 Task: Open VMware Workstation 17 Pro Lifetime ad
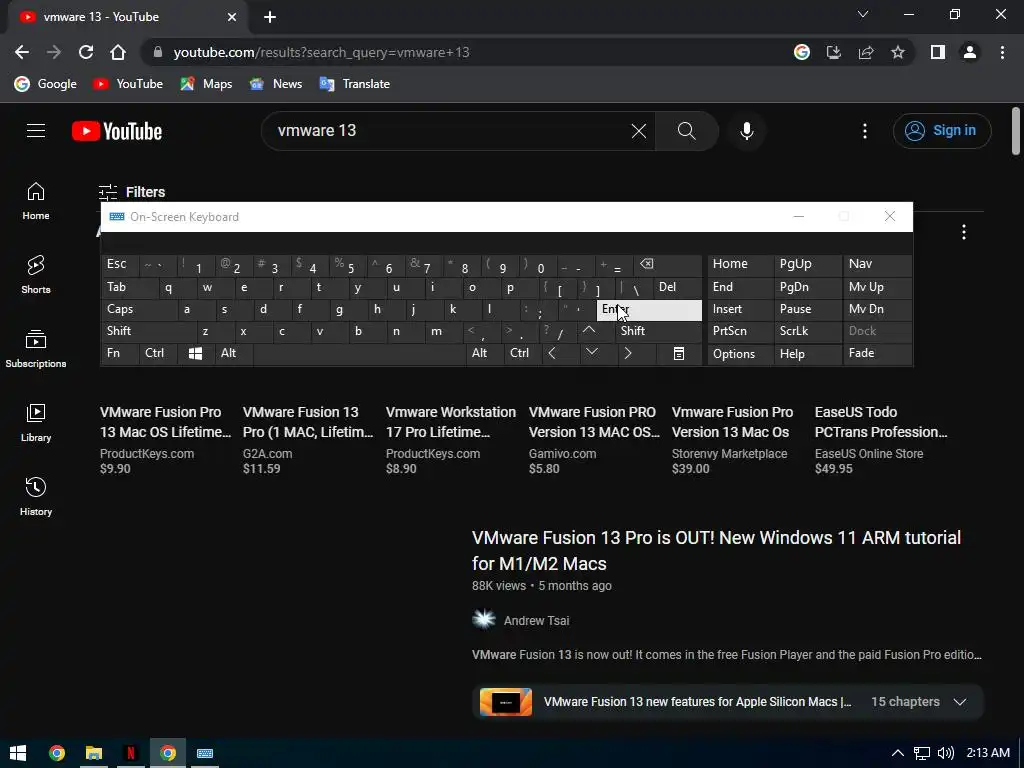[451, 422]
